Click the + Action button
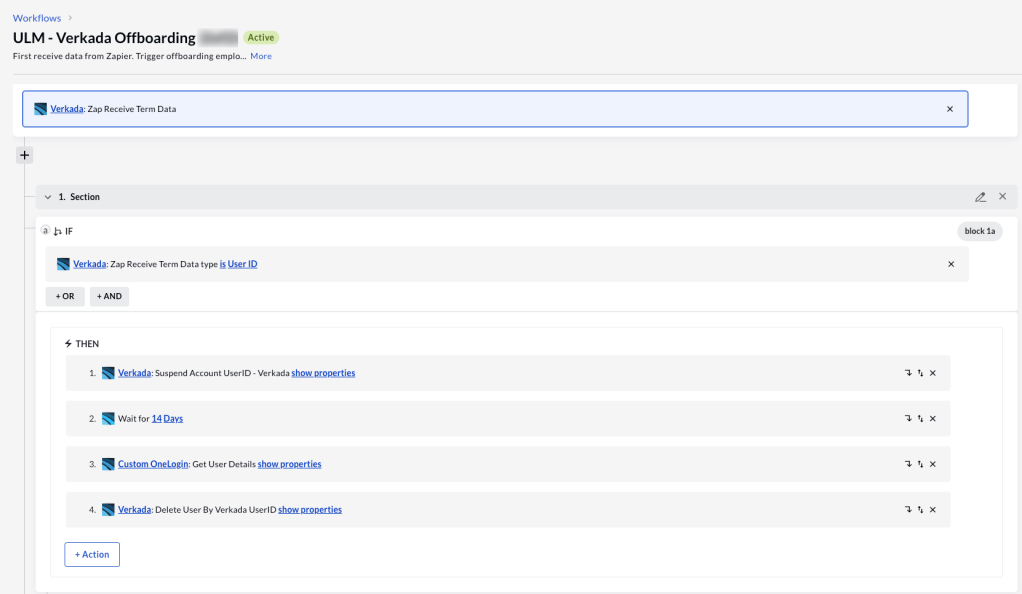This screenshot has height=594, width=1022. coord(92,554)
